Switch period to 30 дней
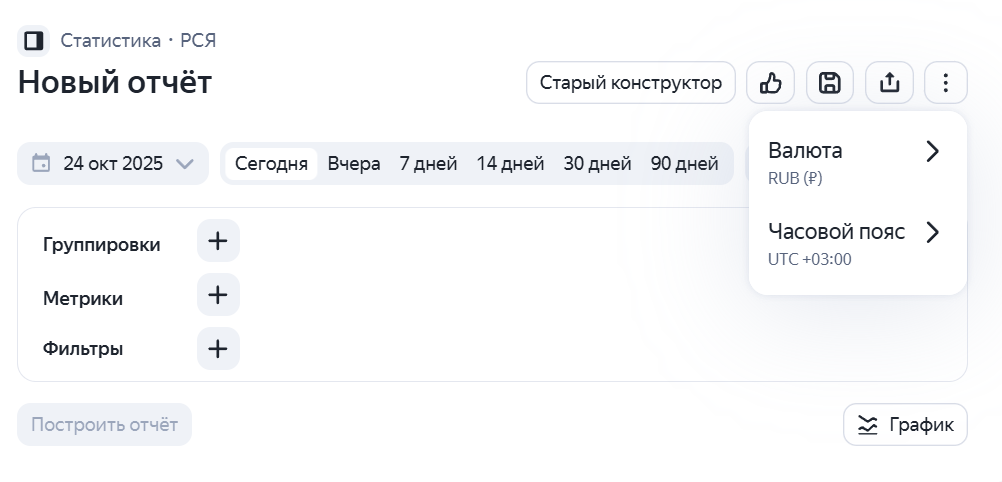Screen dimensions: 1002x482 (597, 164)
